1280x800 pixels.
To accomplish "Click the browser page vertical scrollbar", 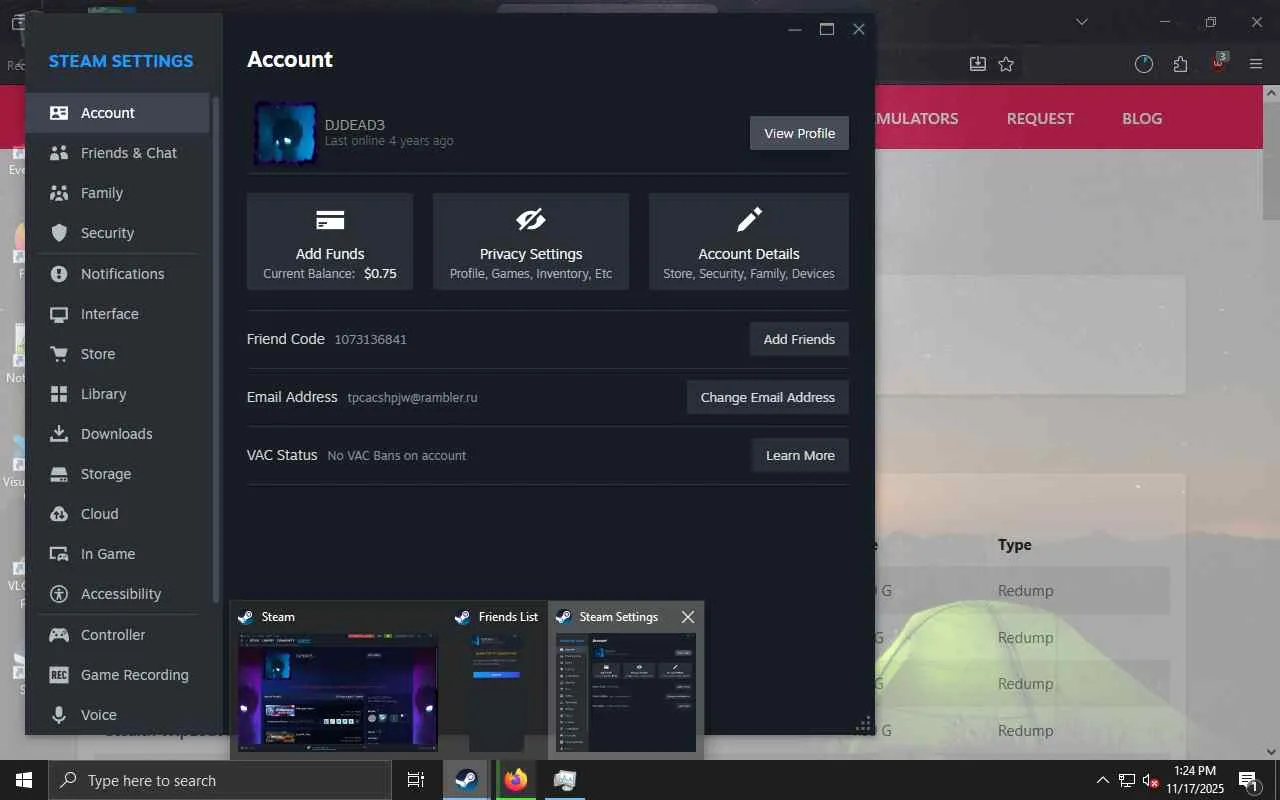I will (1272, 158).
